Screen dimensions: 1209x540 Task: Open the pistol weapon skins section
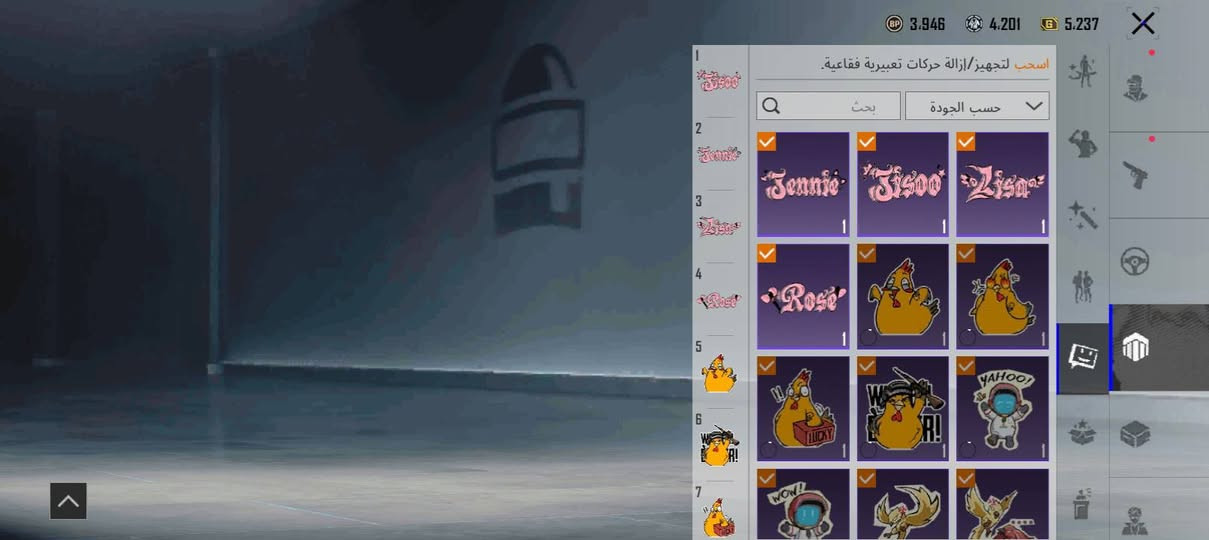click(1135, 175)
